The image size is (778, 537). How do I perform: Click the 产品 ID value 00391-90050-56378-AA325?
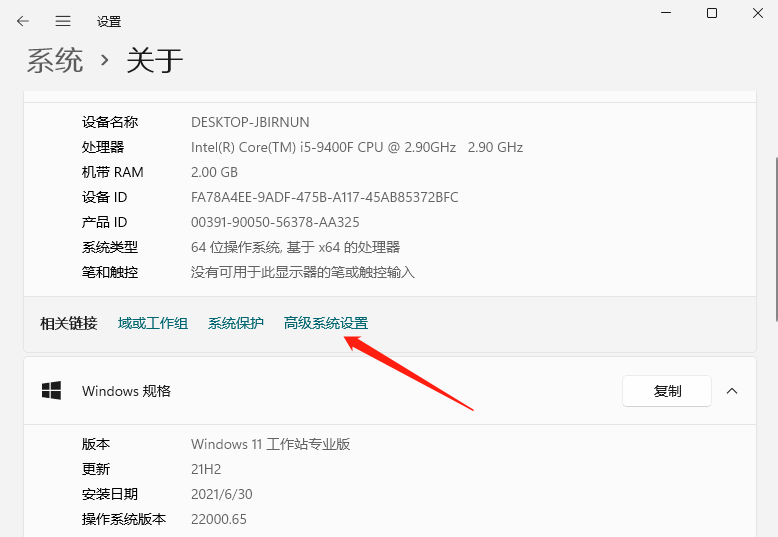(275, 222)
